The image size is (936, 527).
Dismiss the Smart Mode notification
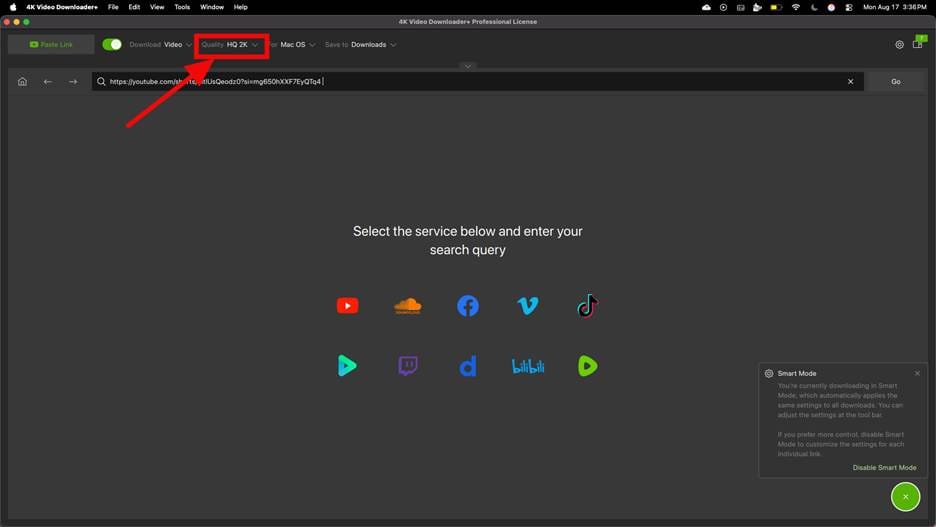tap(917, 374)
